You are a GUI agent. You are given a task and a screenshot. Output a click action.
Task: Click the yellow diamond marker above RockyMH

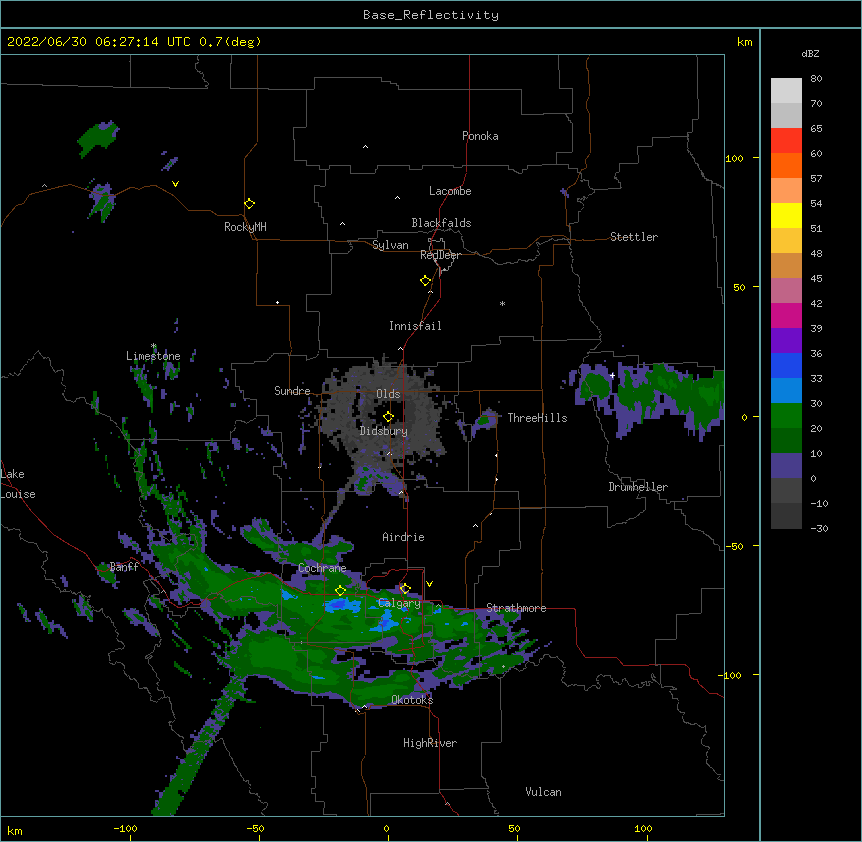249,204
